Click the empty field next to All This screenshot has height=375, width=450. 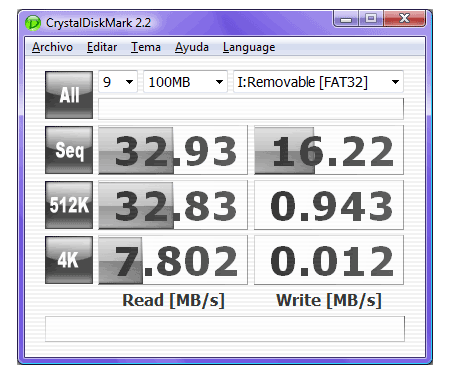(251, 109)
